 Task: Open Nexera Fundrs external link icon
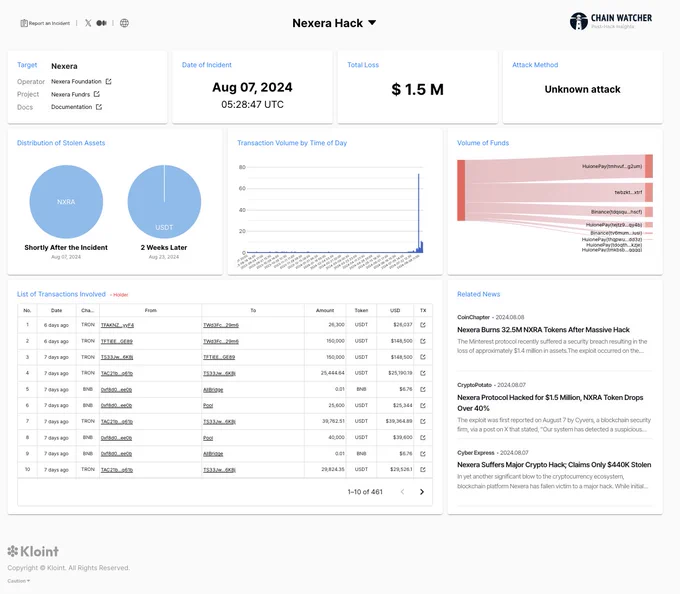click(97, 94)
